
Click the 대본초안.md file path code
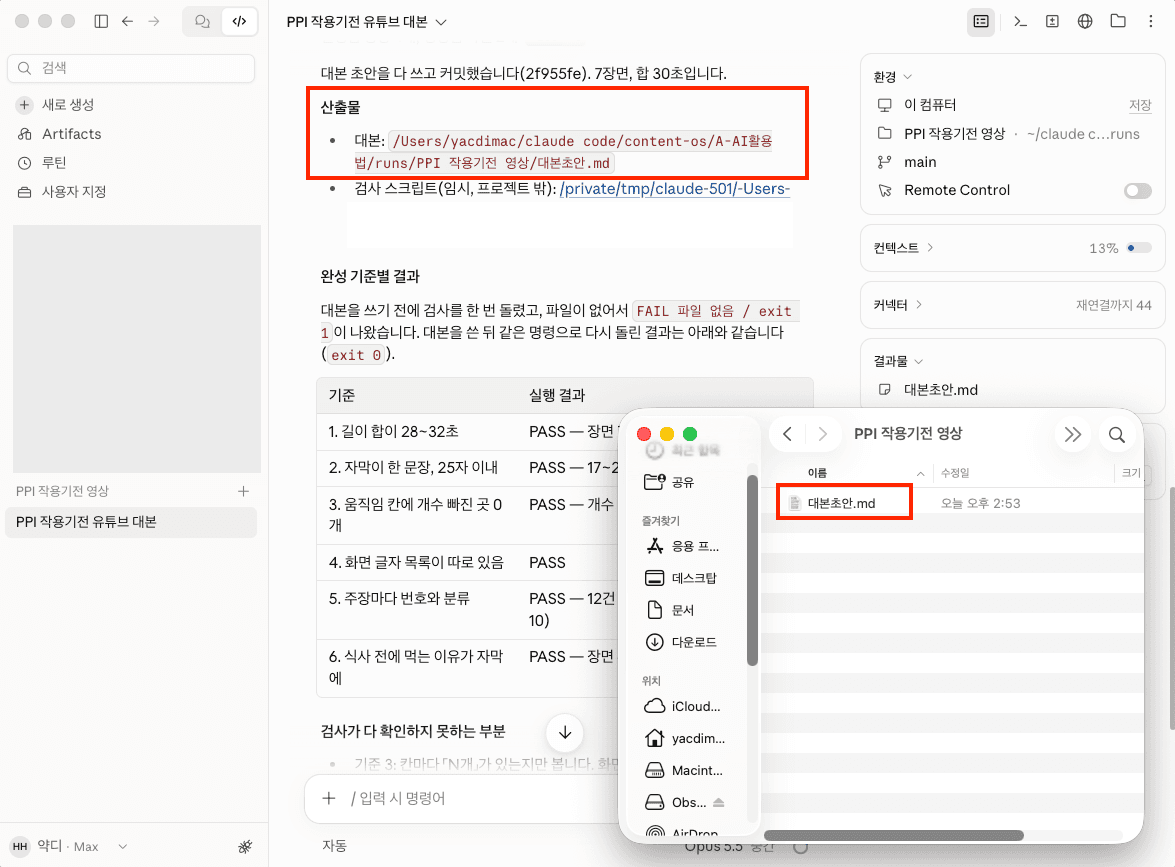click(x=564, y=152)
